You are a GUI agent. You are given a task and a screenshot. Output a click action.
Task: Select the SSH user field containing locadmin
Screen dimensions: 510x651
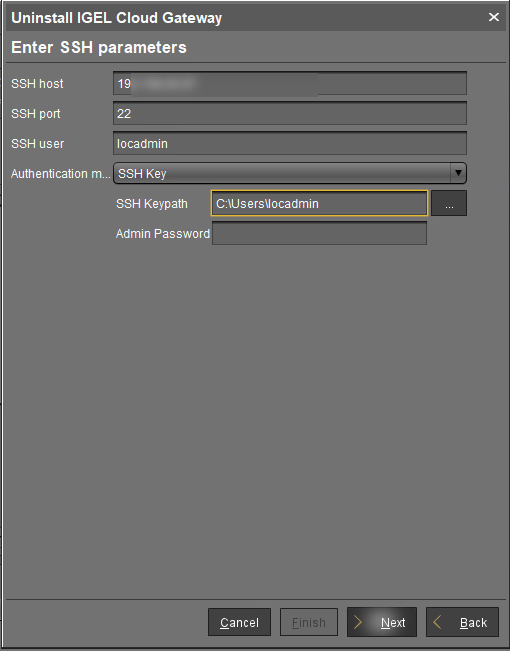point(290,144)
